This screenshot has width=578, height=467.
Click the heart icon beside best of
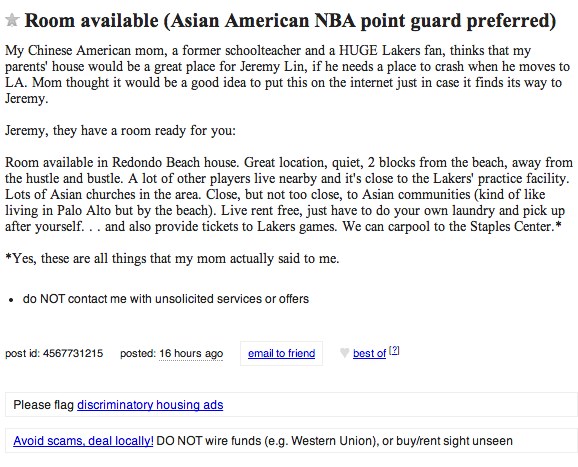344,353
